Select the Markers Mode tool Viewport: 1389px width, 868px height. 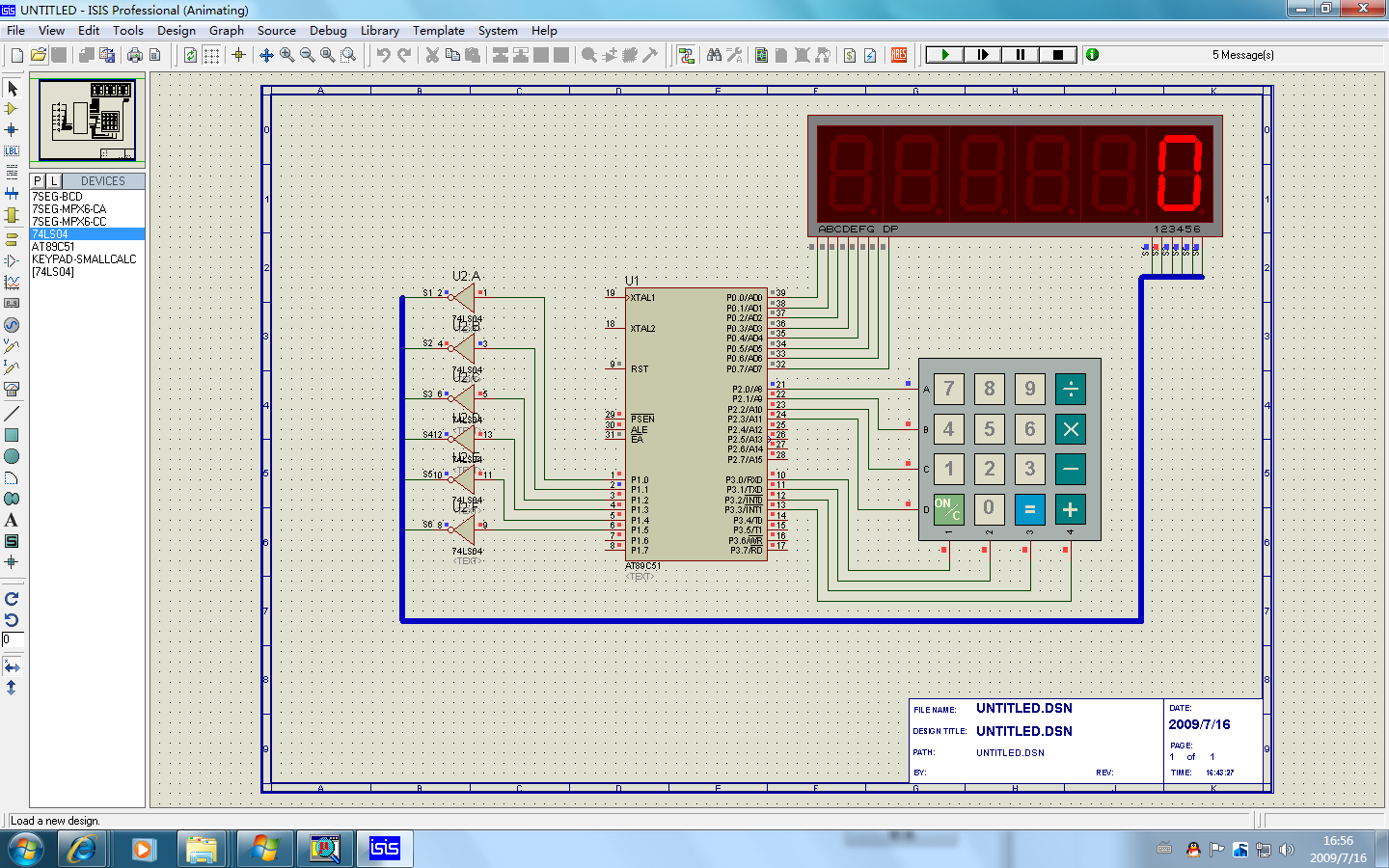click(x=12, y=561)
